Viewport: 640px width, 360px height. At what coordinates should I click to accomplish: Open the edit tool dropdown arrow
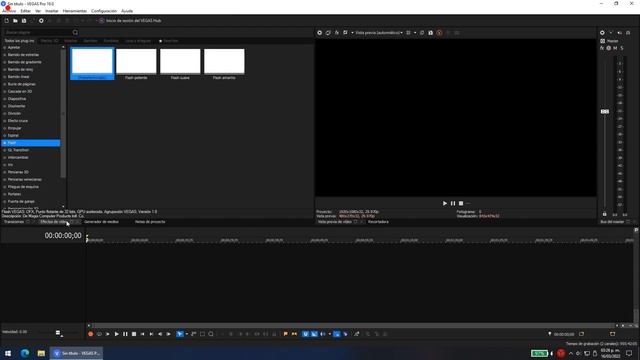[x=187, y=334]
